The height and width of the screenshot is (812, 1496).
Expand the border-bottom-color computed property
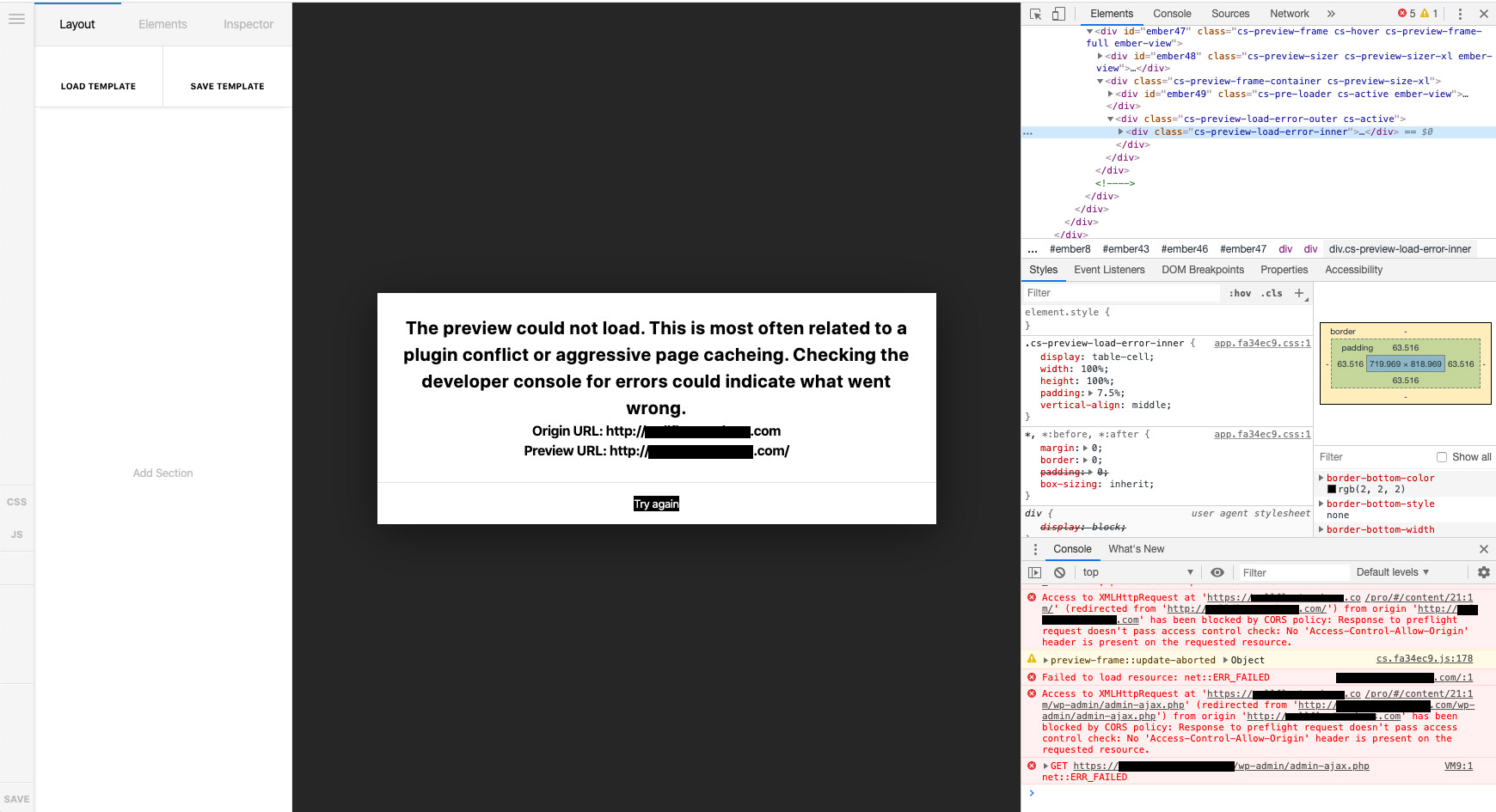click(1321, 478)
